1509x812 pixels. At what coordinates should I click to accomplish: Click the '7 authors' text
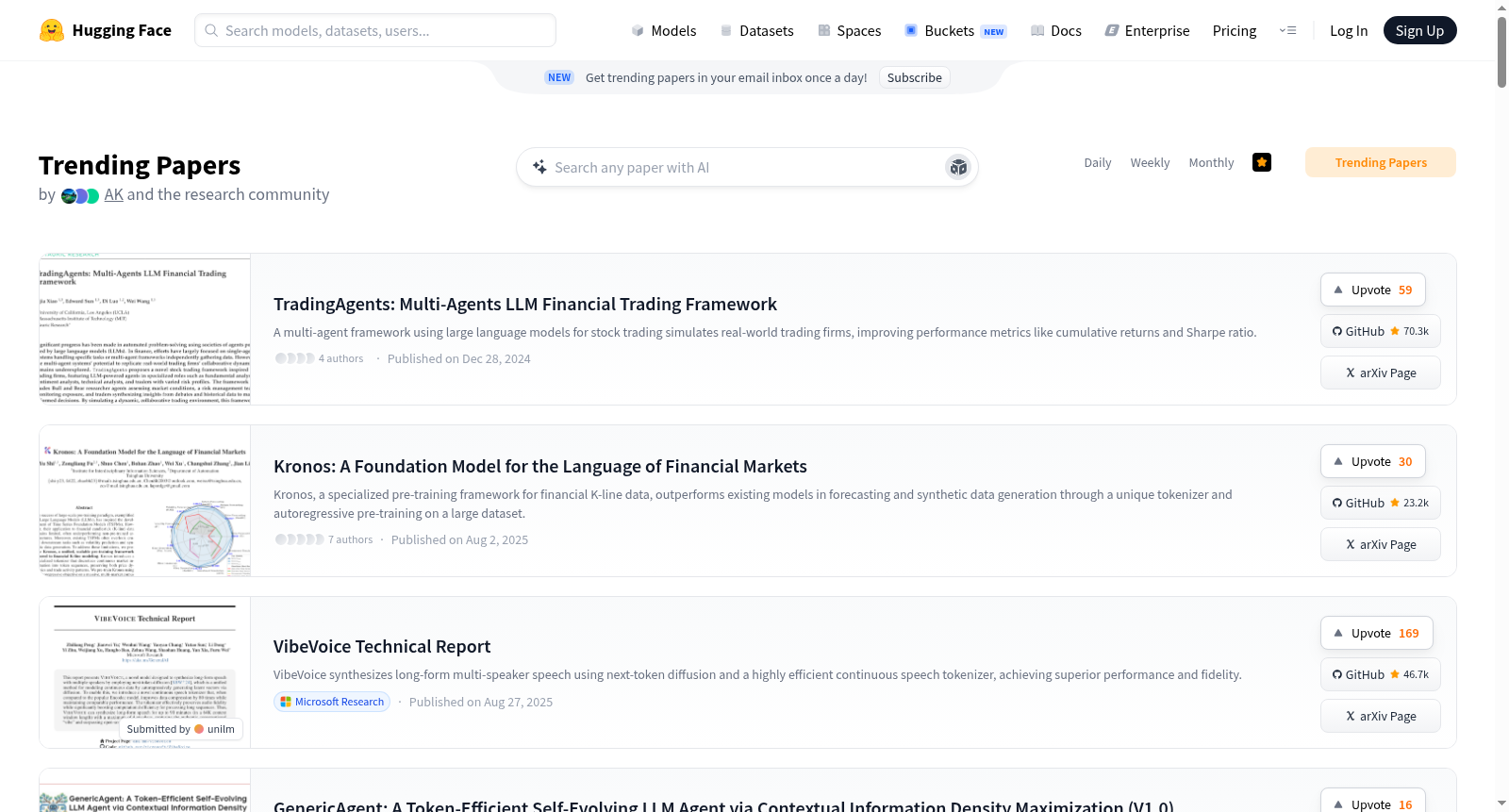pyautogui.click(x=350, y=539)
